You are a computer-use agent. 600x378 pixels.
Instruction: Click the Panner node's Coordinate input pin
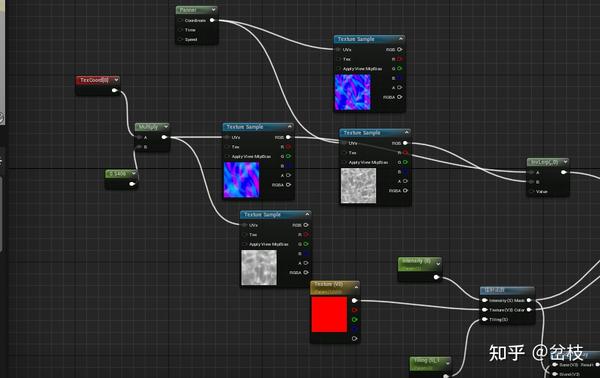181,20
